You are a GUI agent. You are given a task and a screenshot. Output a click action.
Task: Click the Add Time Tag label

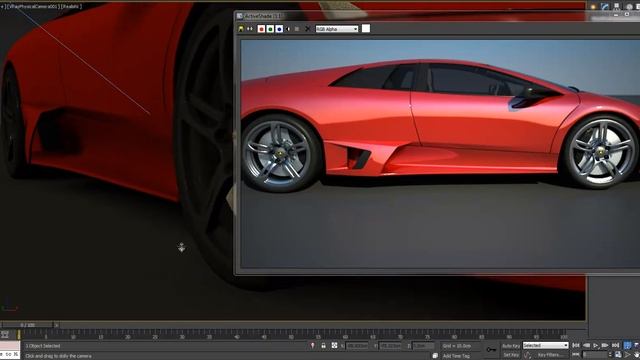pos(456,356)
